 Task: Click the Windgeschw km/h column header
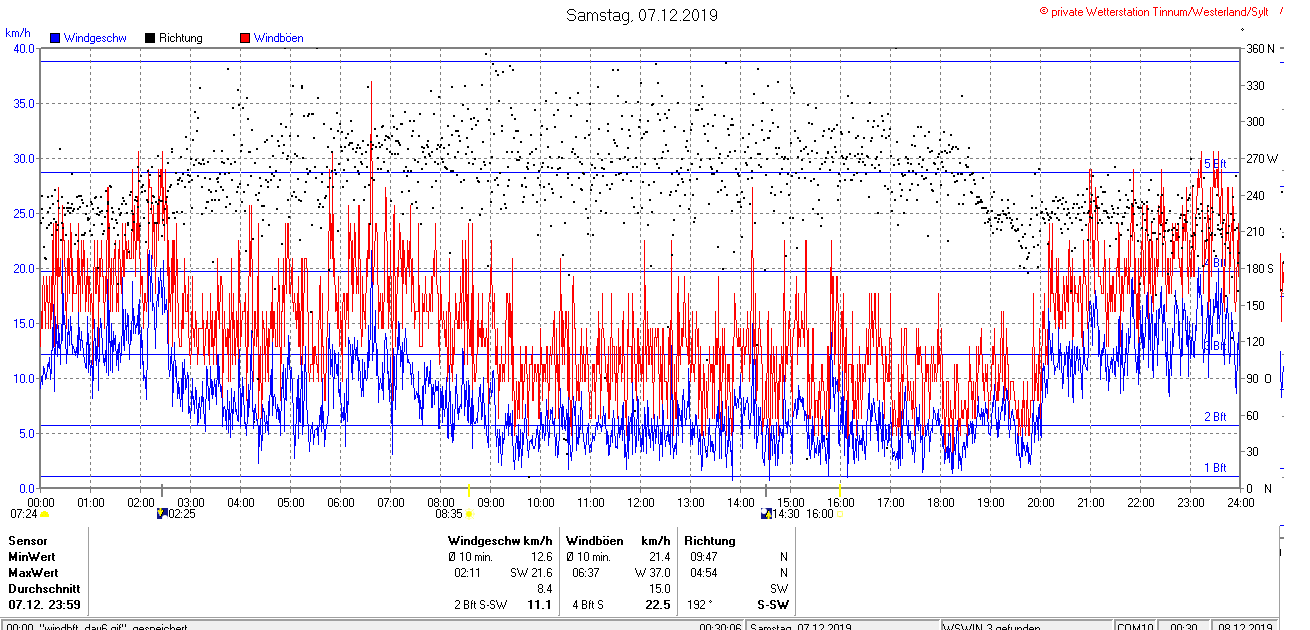tap(501, 541)
